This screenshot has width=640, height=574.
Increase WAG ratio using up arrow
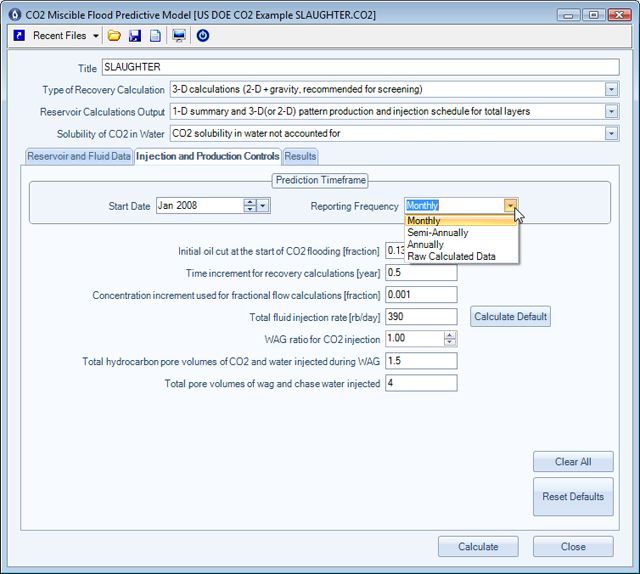point(450,336)
